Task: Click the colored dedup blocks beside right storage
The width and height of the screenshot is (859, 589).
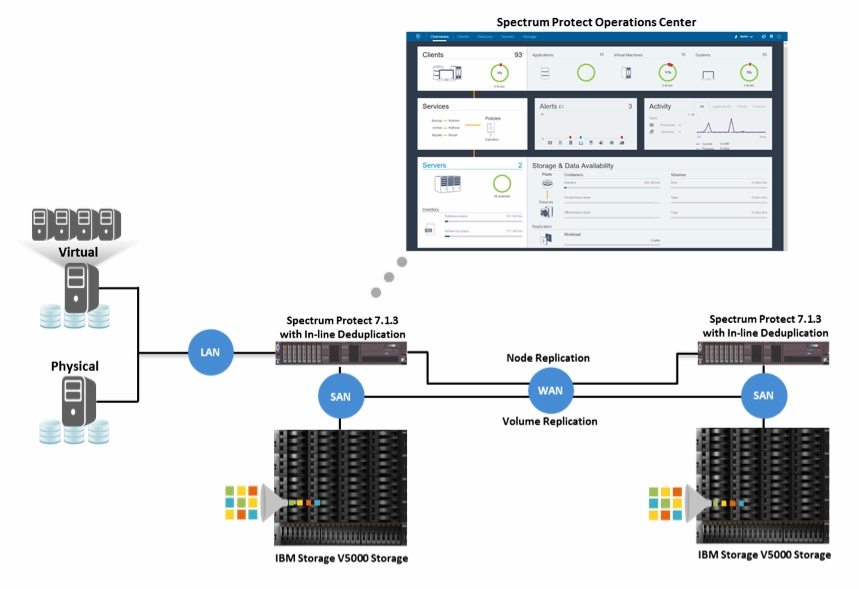Action: [x=665, y=503]
